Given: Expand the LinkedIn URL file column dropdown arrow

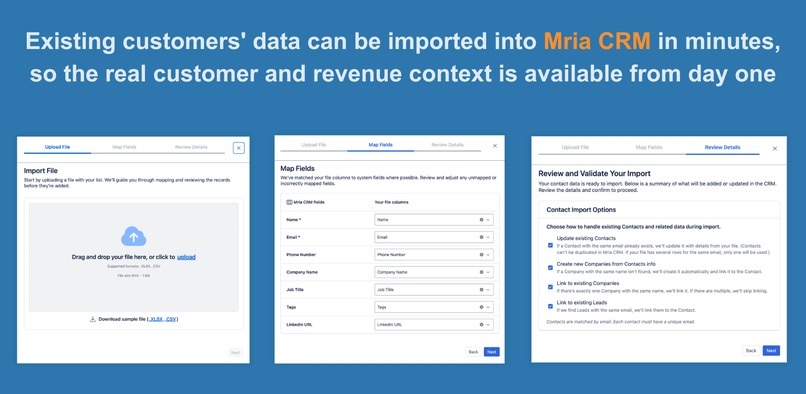Looking at the screenshot, I should [488, 325].
